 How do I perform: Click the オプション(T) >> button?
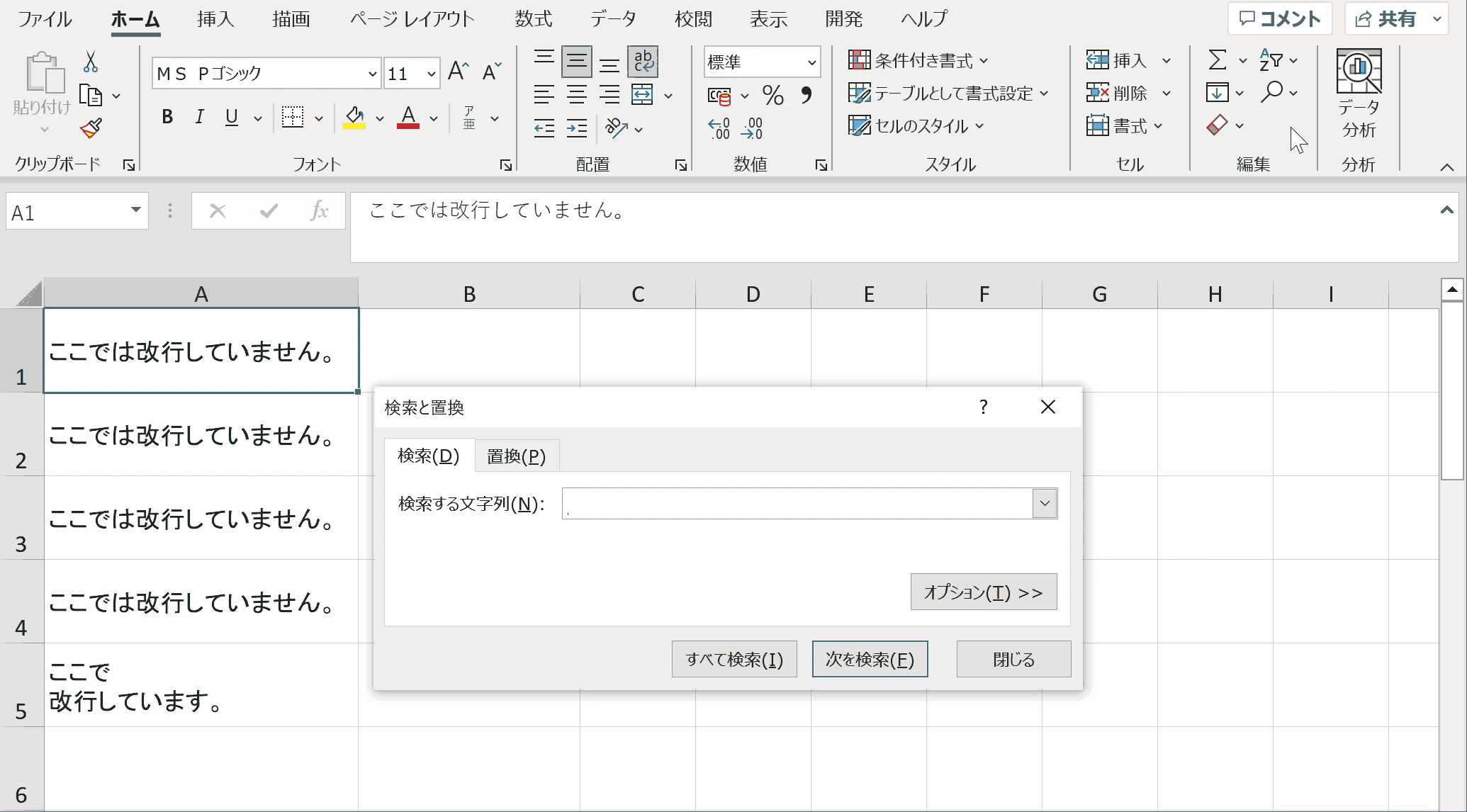coord(984,592)
